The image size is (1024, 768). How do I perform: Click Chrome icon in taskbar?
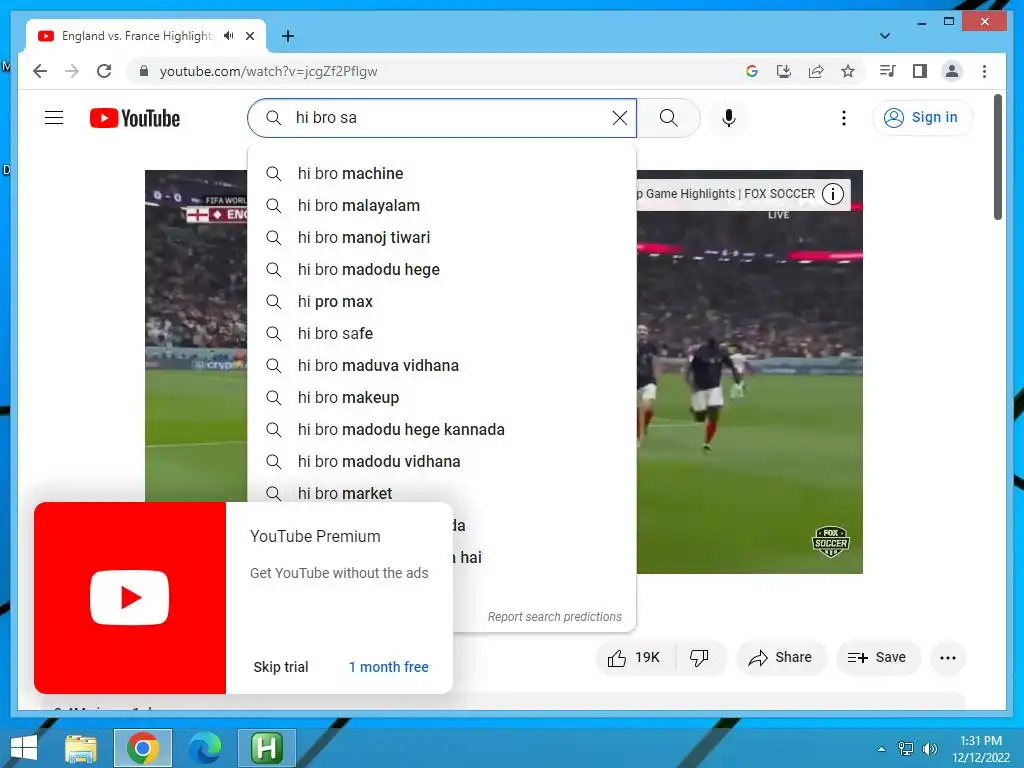pyautogui.click(x=142, y=748)
